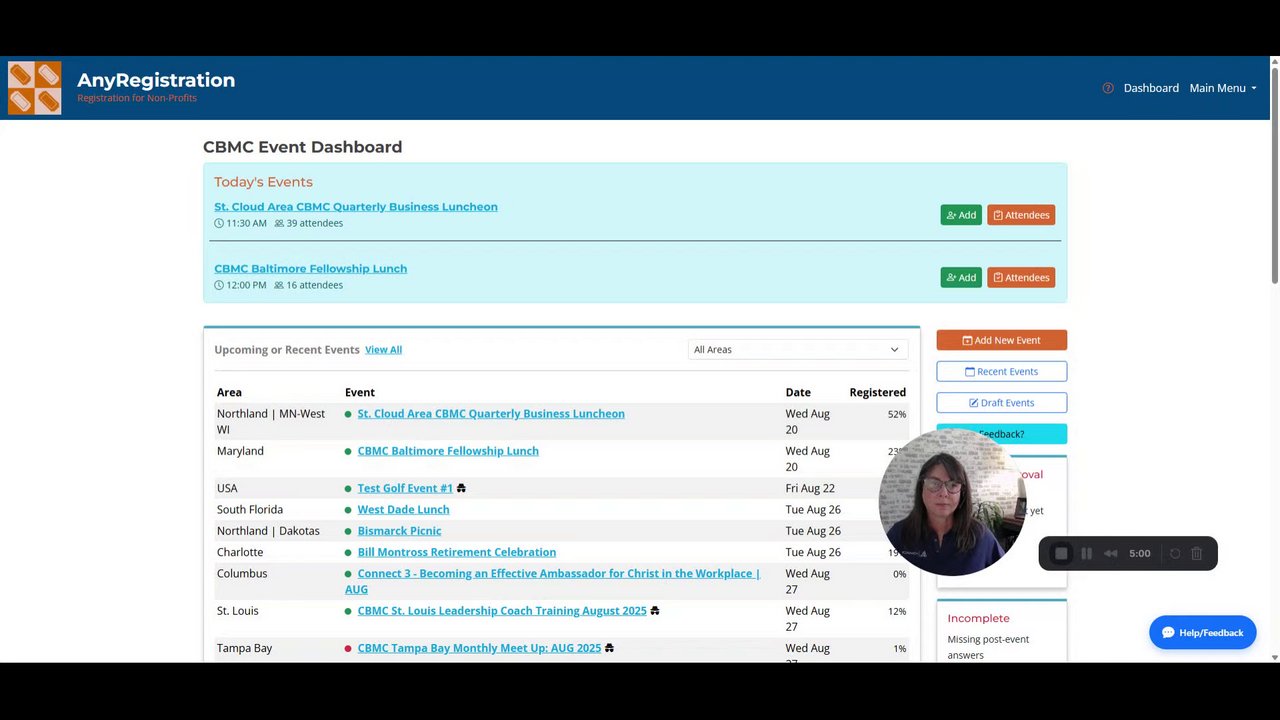Viewport: 1280px width, 720px height.
Task: Click the '16 attendees' text
Action: click(x=315, y=285)
